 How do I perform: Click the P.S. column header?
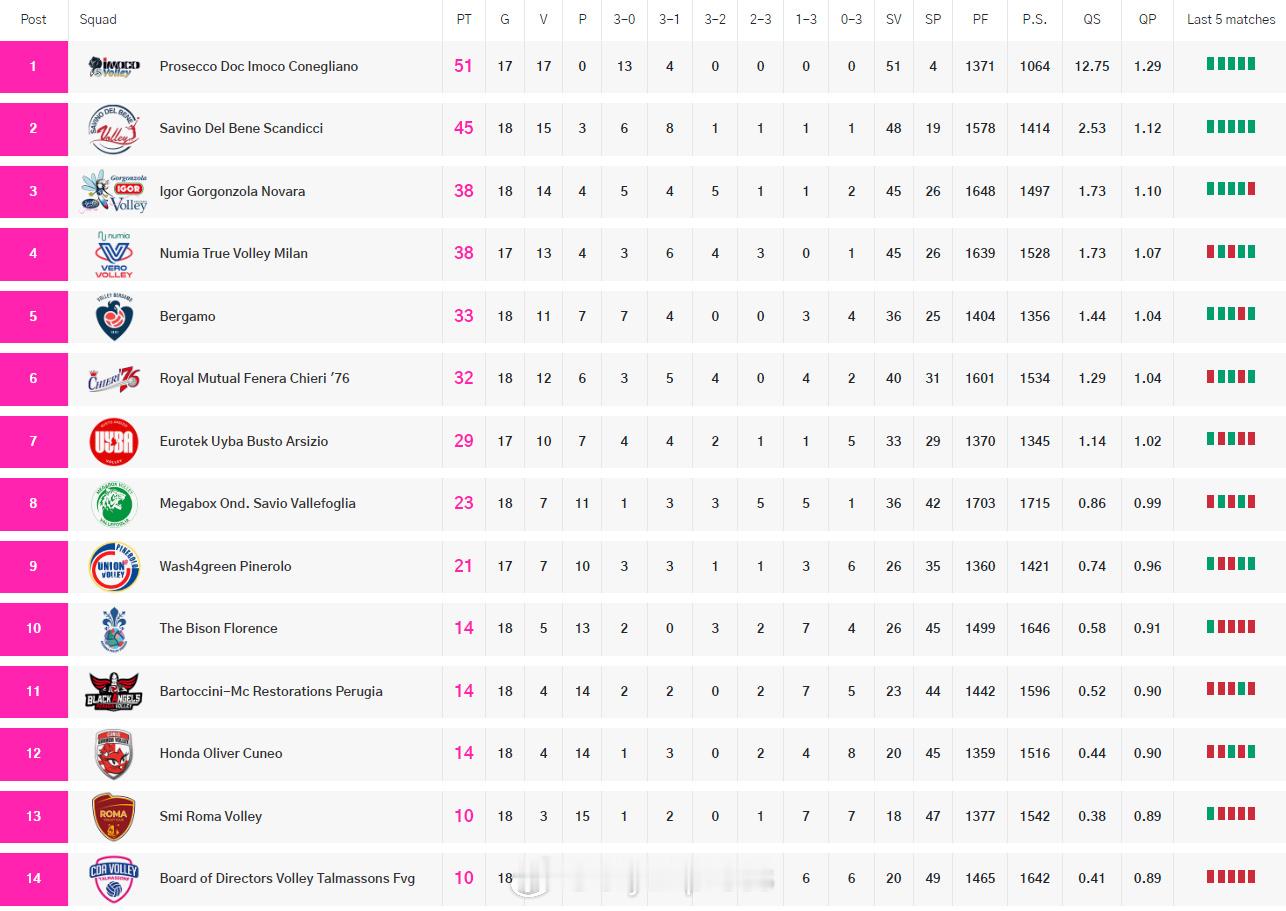coord(1035,19)
